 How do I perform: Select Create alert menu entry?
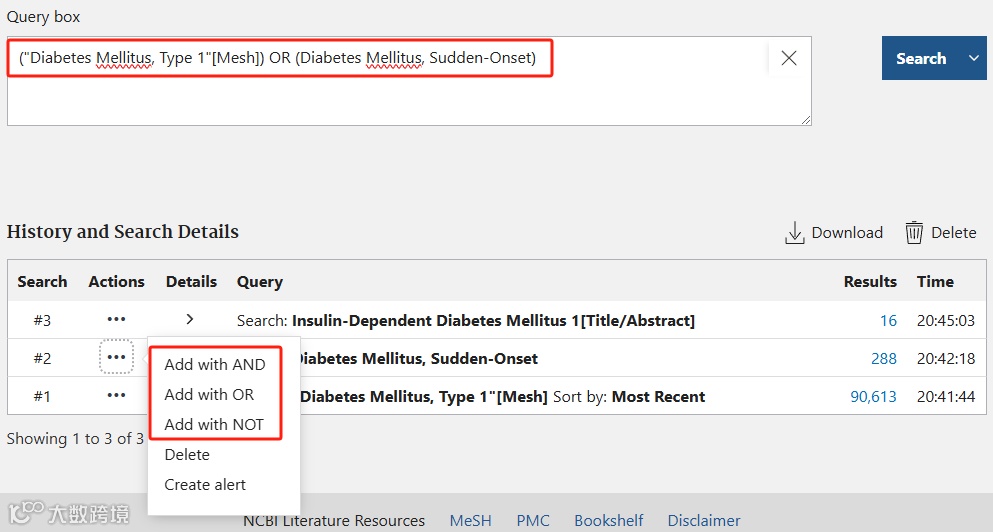point(205,485)
